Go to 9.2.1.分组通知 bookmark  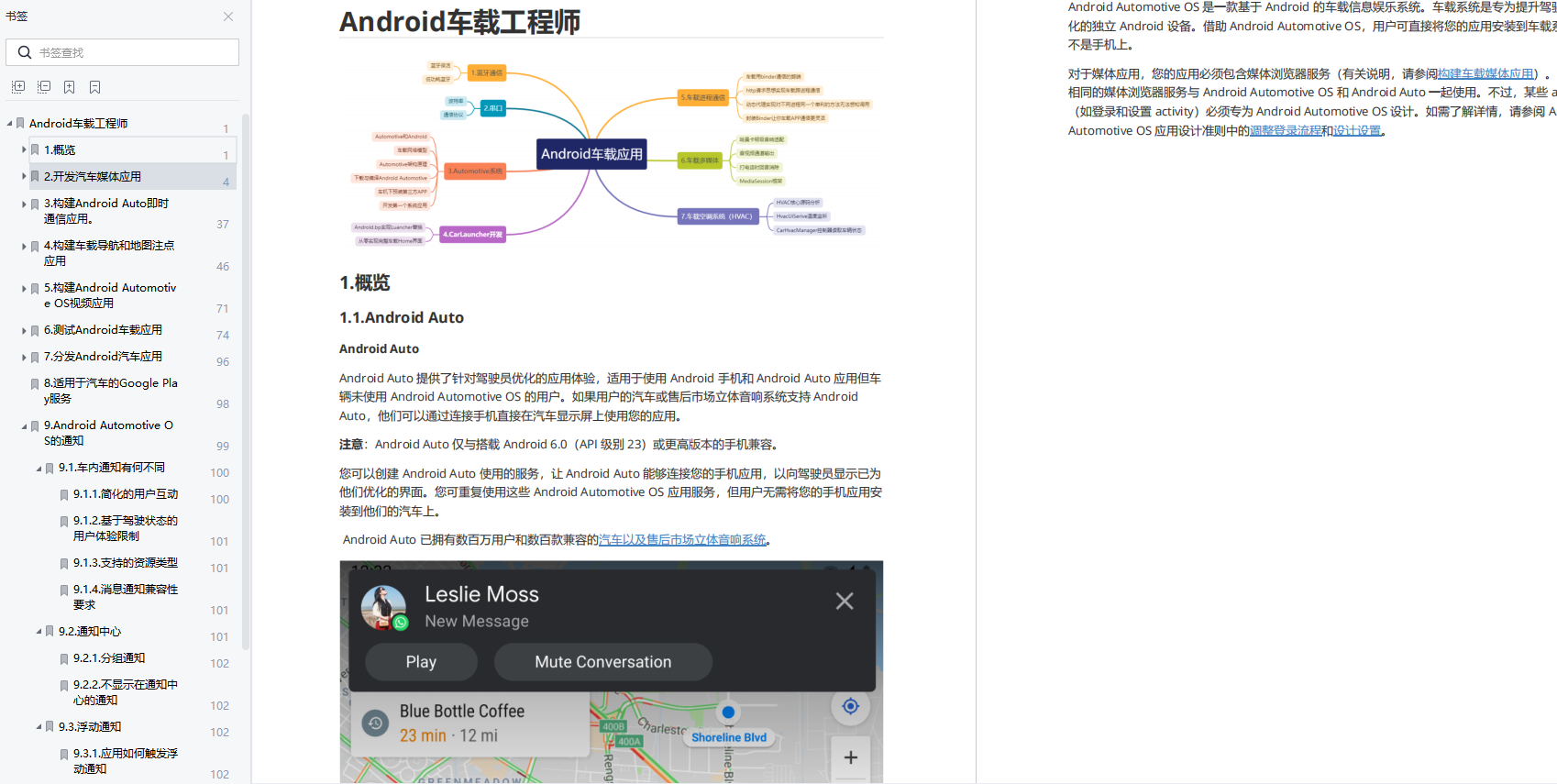click(109, 658)
